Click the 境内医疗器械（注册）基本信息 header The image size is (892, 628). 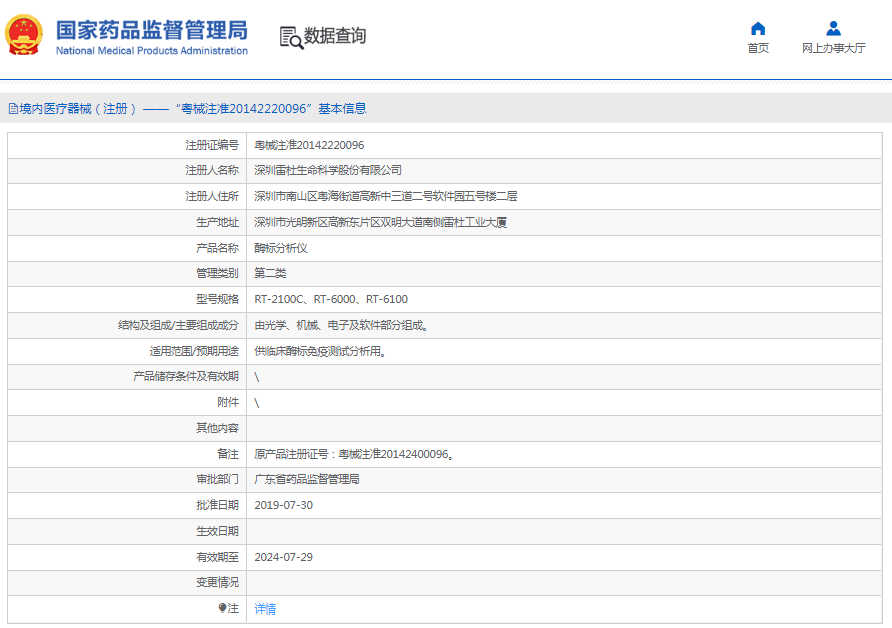tap(187, 109)
